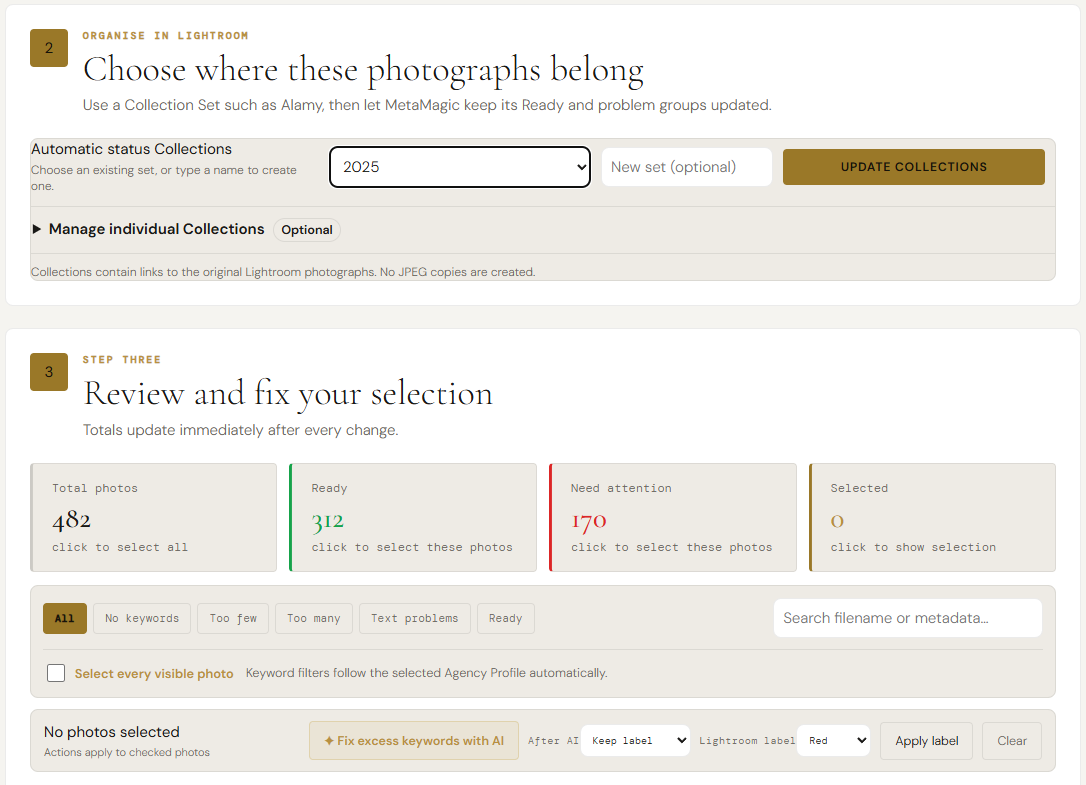Viewport: 1086px width, 785px height.
Task: Click the 'No photos selected' status text
Action: tap(112, 732)
